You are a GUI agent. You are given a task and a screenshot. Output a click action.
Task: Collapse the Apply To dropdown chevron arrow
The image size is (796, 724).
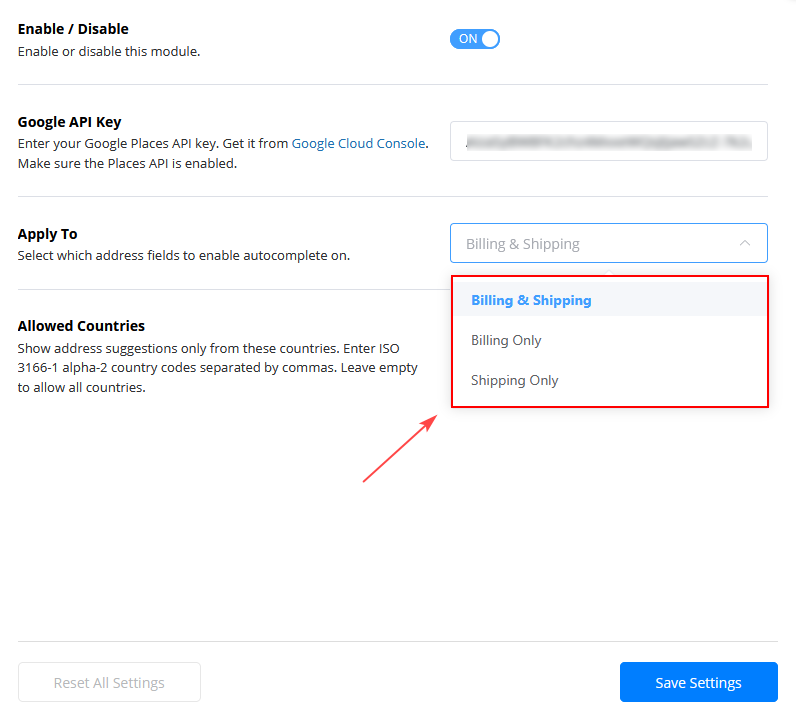point(744,243)
